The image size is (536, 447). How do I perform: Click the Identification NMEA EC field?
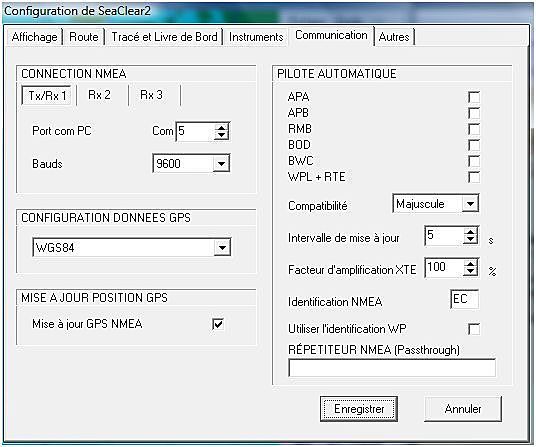(464, 299)
